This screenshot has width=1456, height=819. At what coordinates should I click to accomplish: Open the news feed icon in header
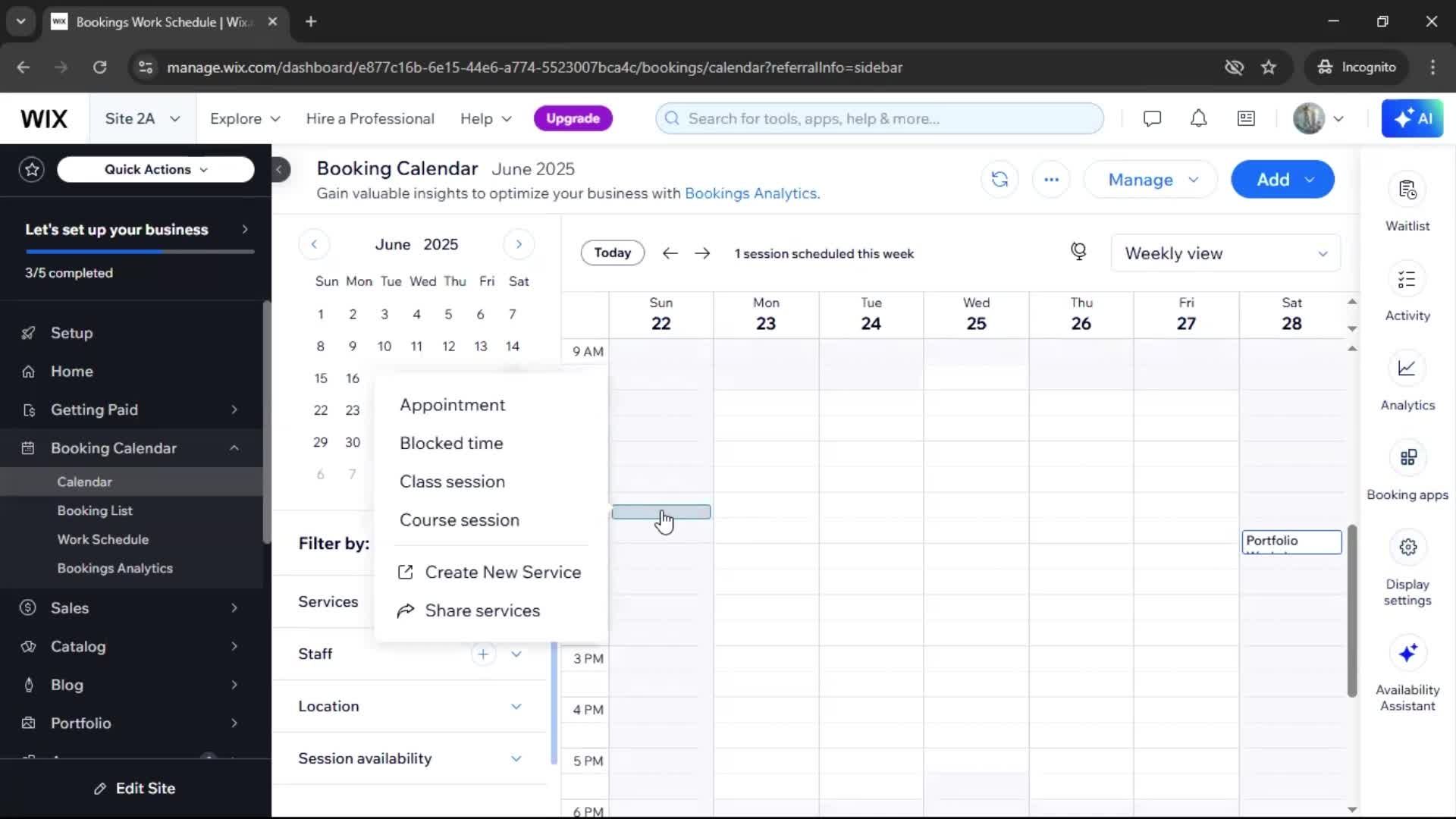pos(1246,118)
